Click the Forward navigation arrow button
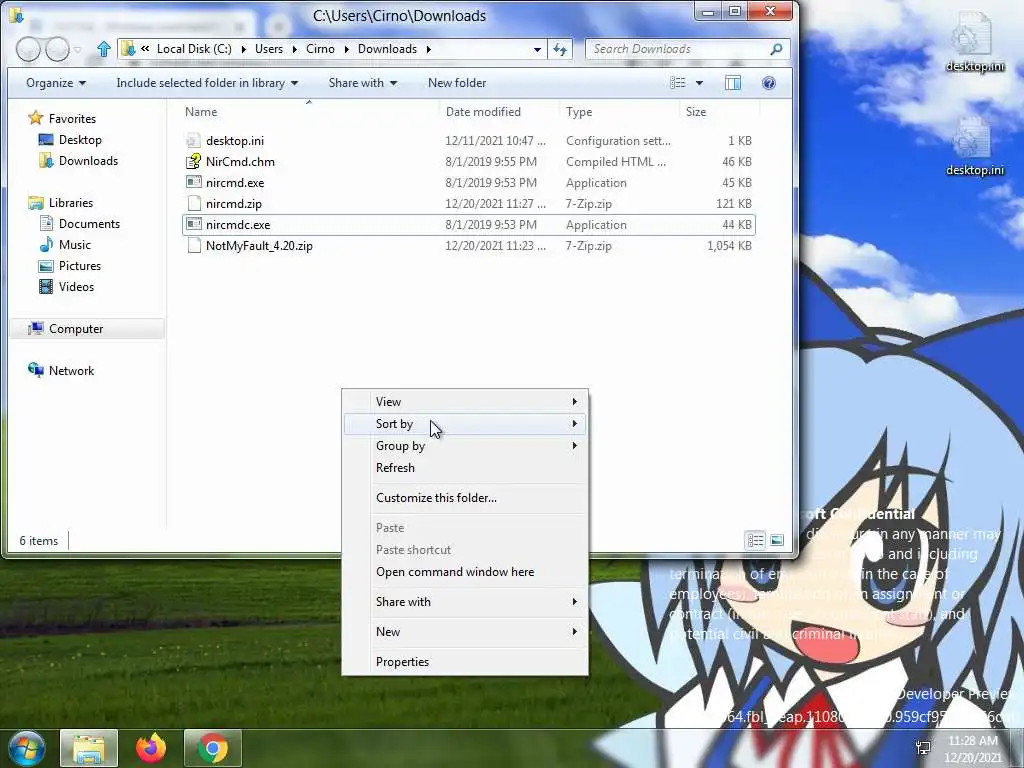The height and width of the screenshot is (768, 1024). pos(57,50)
